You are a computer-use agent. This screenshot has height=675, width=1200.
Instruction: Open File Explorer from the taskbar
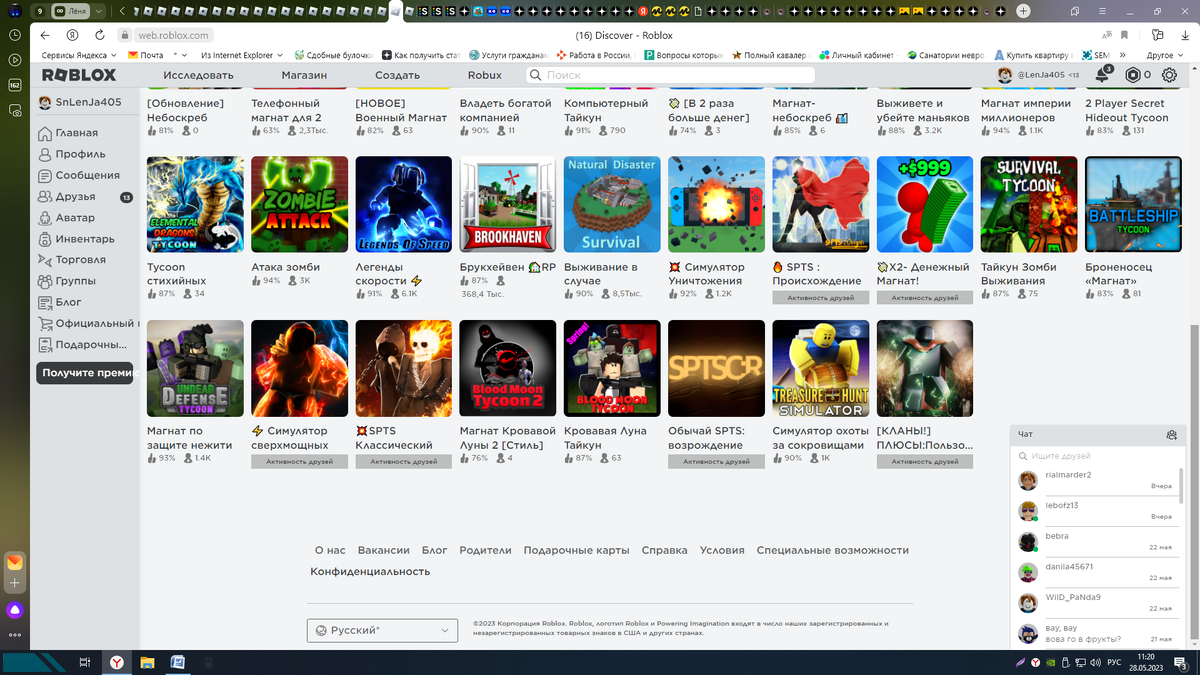click(147, 662)
